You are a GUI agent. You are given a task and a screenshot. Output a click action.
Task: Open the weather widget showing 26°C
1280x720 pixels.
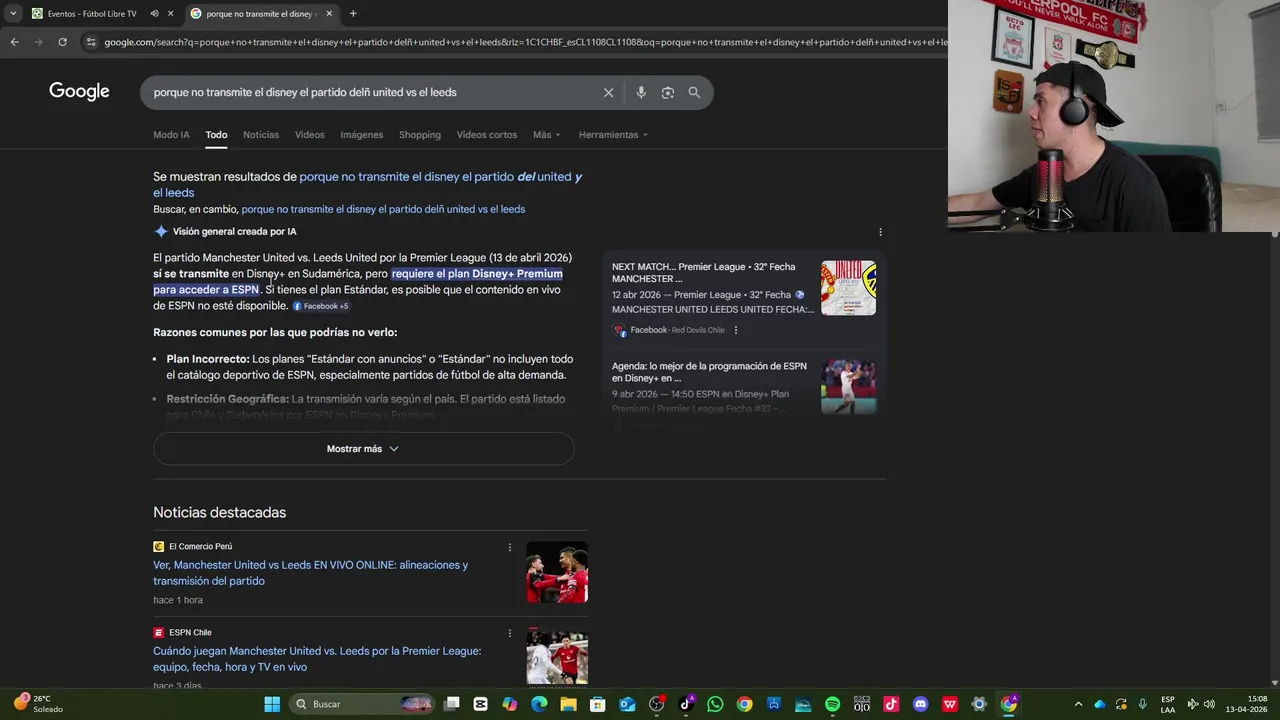point(38,704)
